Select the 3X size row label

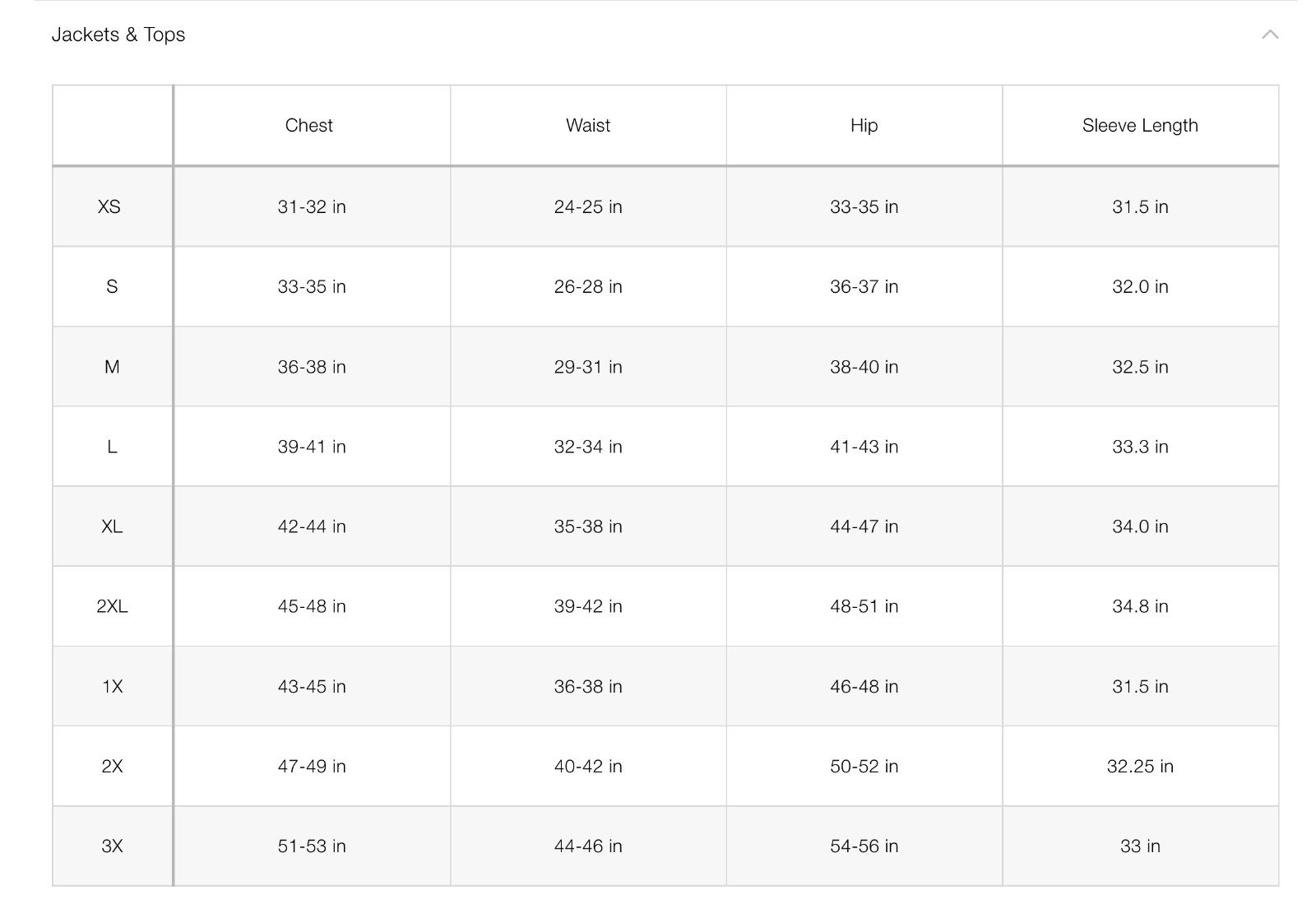pyautogui.click(x=112, y=846)
